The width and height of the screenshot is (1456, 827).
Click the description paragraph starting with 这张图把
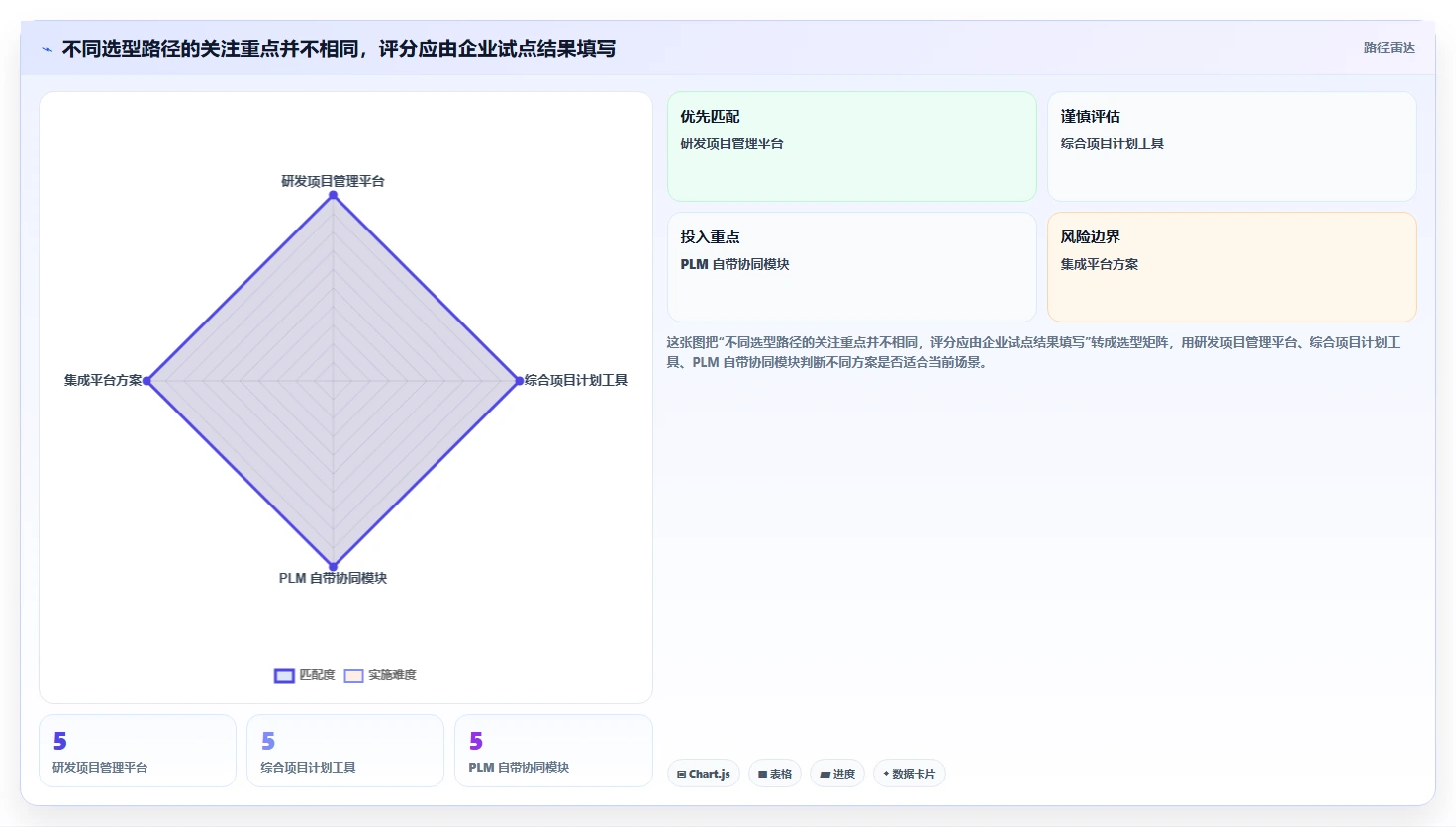click(x=1034, y=352)
